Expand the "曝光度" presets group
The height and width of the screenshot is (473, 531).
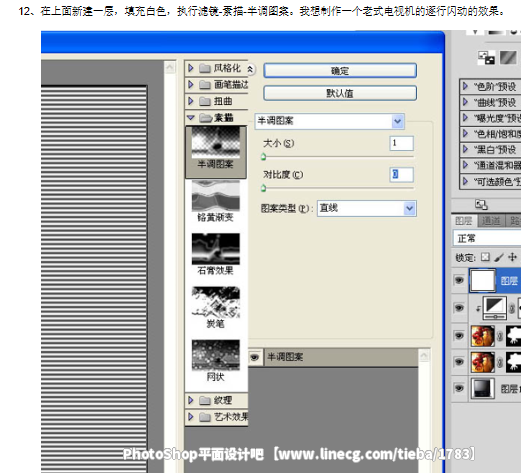point(465,117)
